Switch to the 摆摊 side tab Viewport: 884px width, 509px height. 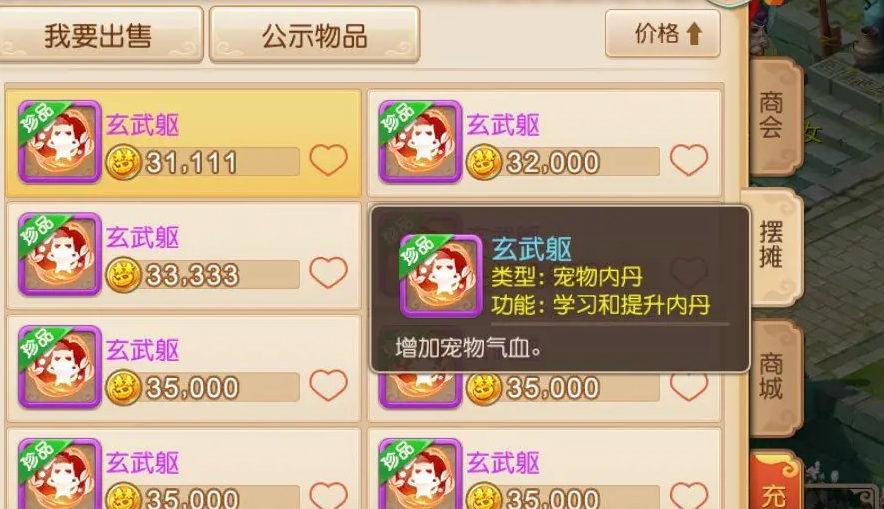(774, 245)
